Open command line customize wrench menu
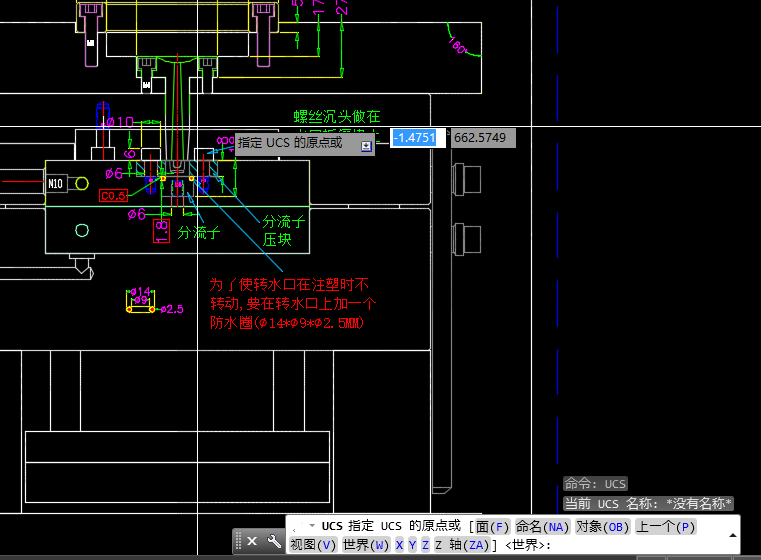The height and width of the screenshot is (560, 761). click(x=274, y=541)
